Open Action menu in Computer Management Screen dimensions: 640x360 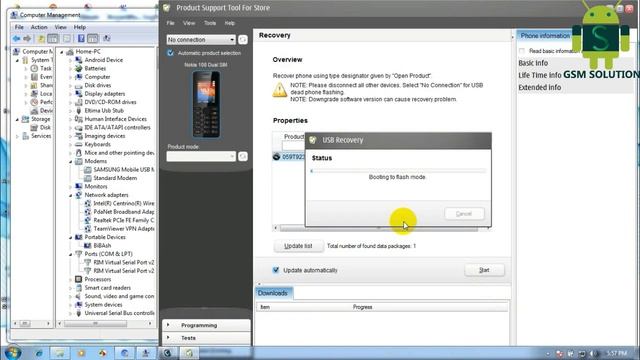(39, 27)
